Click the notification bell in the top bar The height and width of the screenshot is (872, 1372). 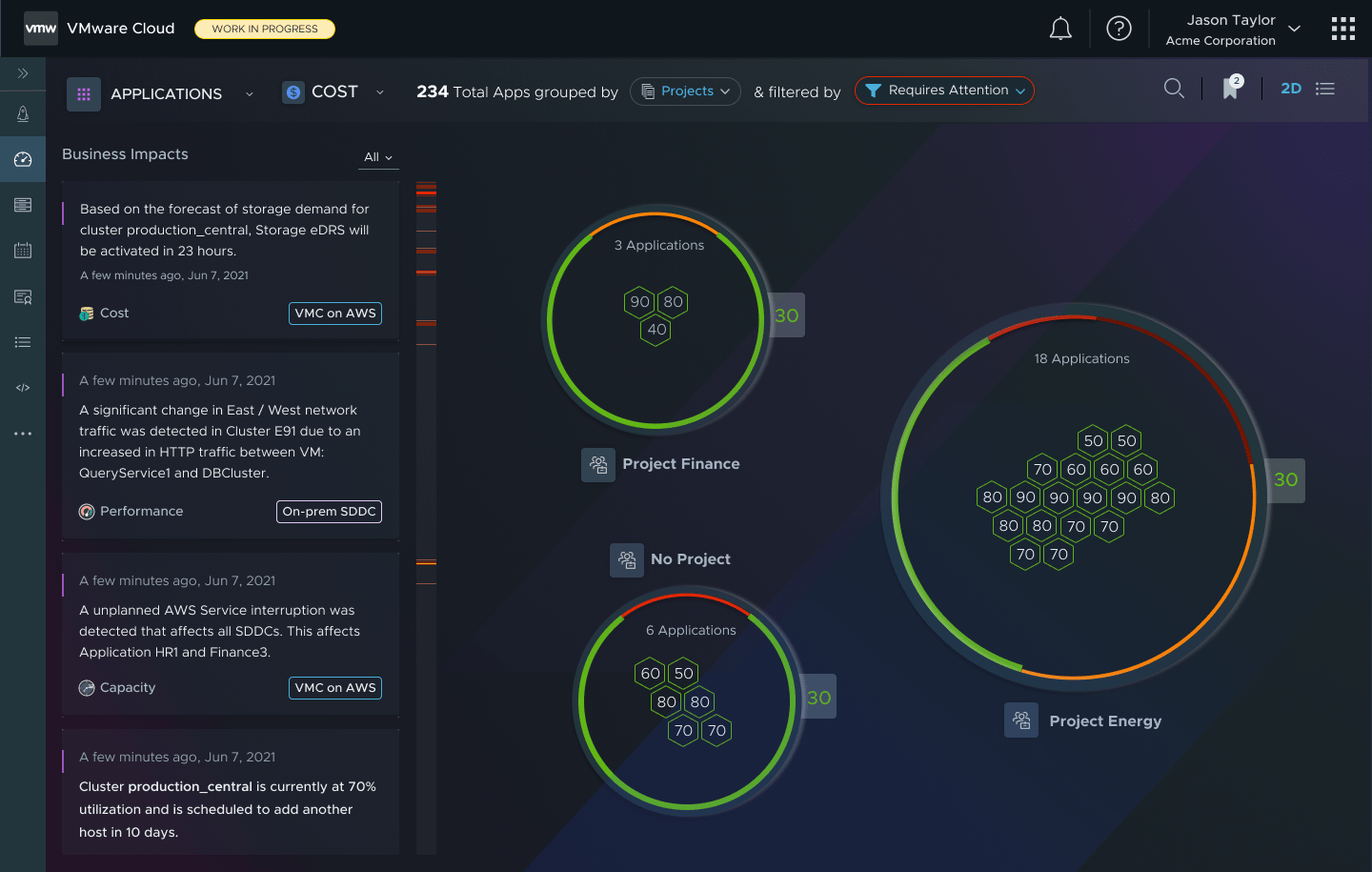tap(1060, 28)
